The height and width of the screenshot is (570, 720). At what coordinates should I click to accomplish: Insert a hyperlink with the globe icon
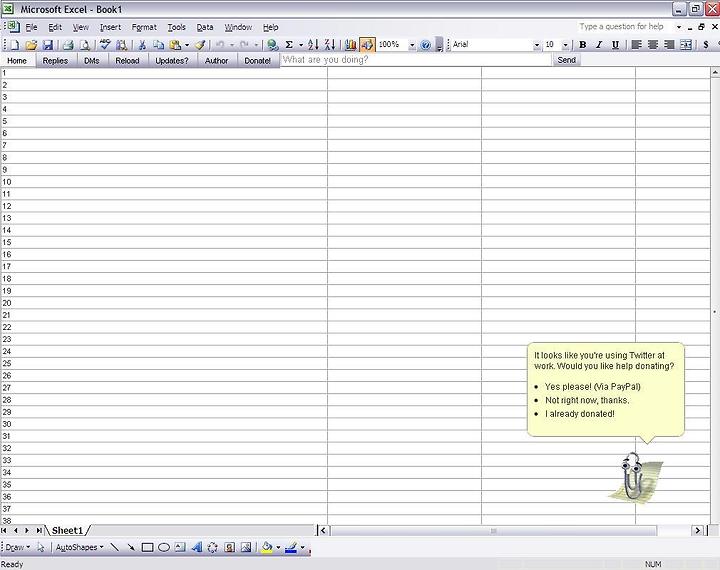(x=273, y=45)
